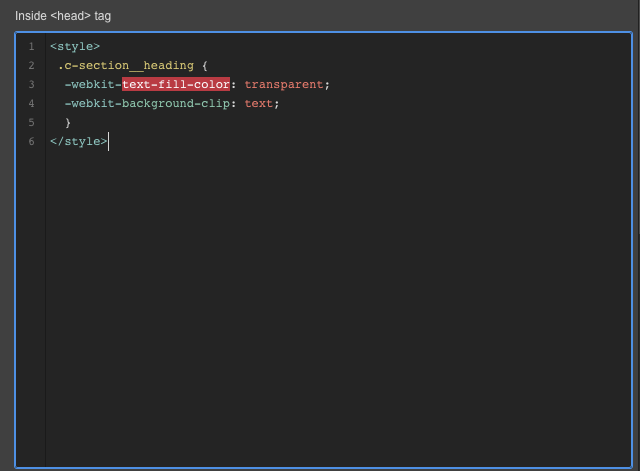Click line number 1 in the gutter

[x=31, y=47]
